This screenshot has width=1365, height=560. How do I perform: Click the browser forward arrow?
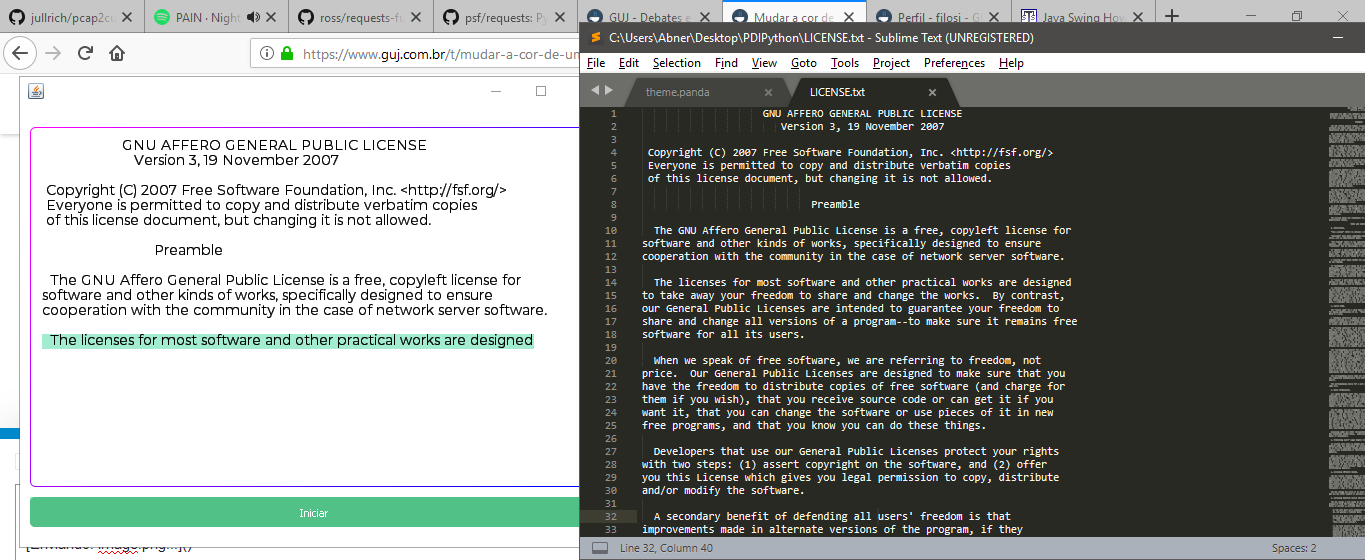point(53,53)
